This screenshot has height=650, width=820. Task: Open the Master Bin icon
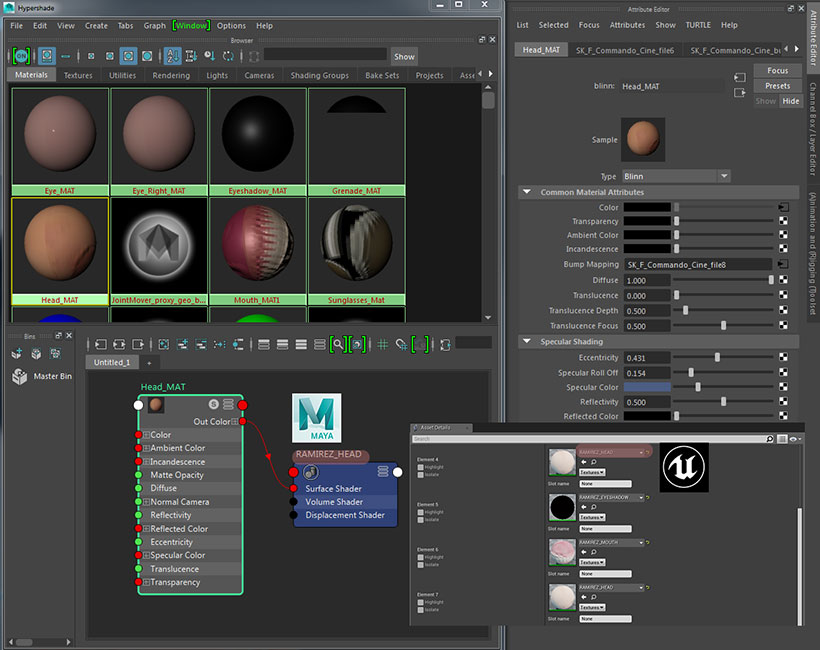[x=19, y=377]
